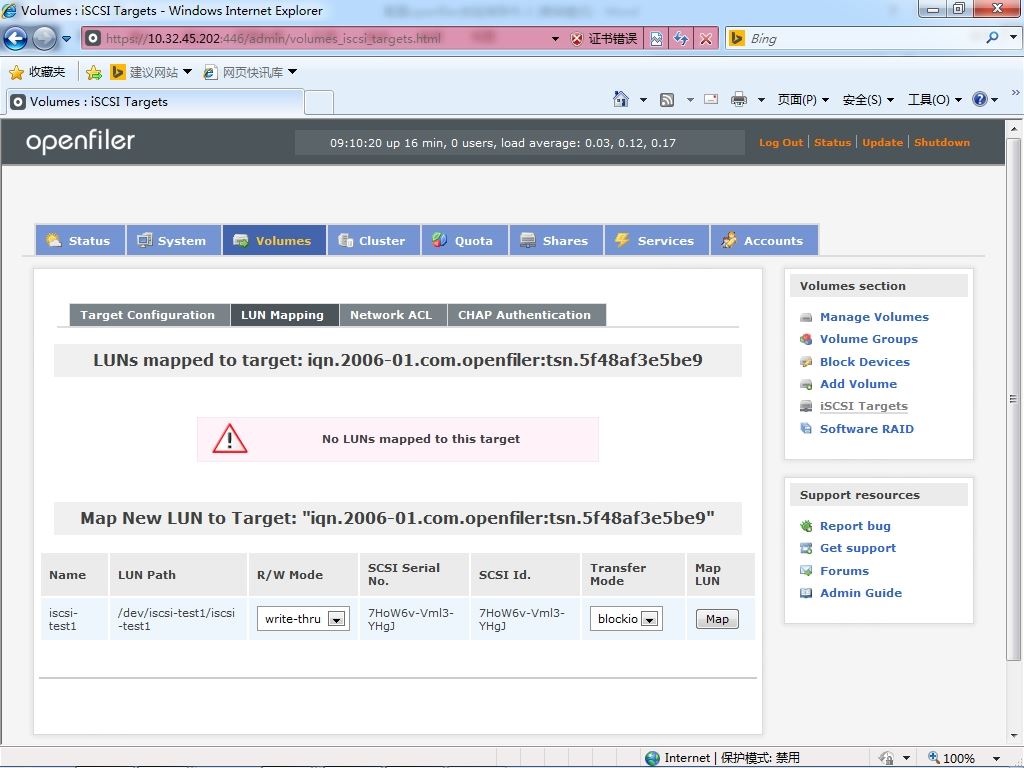Open the Services main tab
Image resolution: width=1024 pixels, height=768 pixels.
coord(657,240)
